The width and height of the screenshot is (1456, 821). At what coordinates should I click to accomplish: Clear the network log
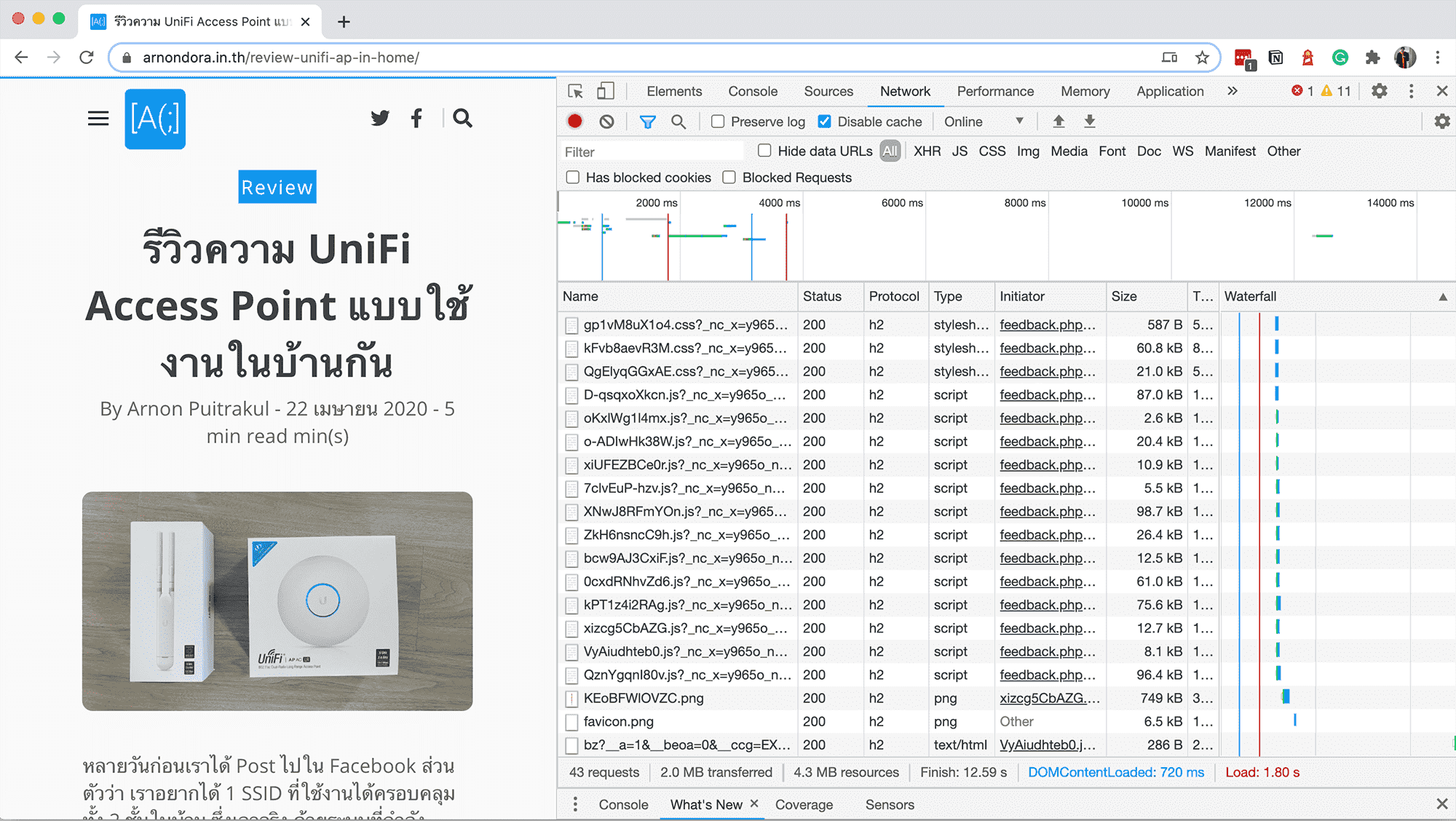click(x=606, y=122)
